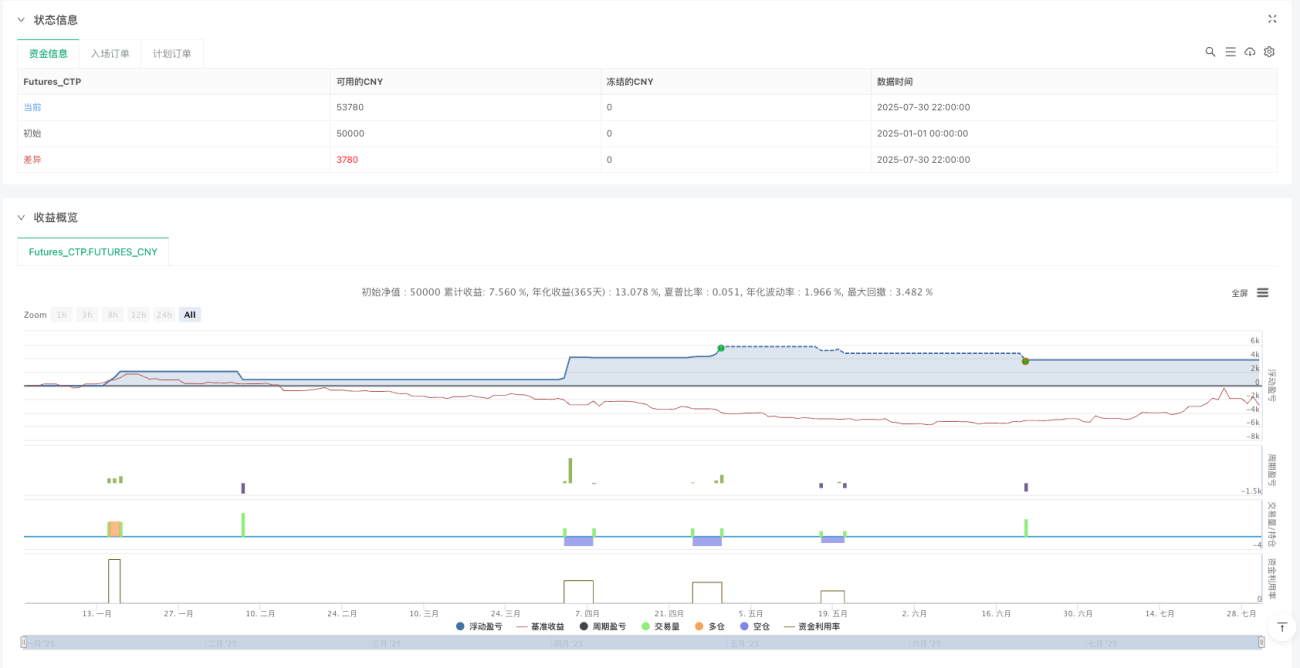Open the table settings gear icon

(1269, 52)
